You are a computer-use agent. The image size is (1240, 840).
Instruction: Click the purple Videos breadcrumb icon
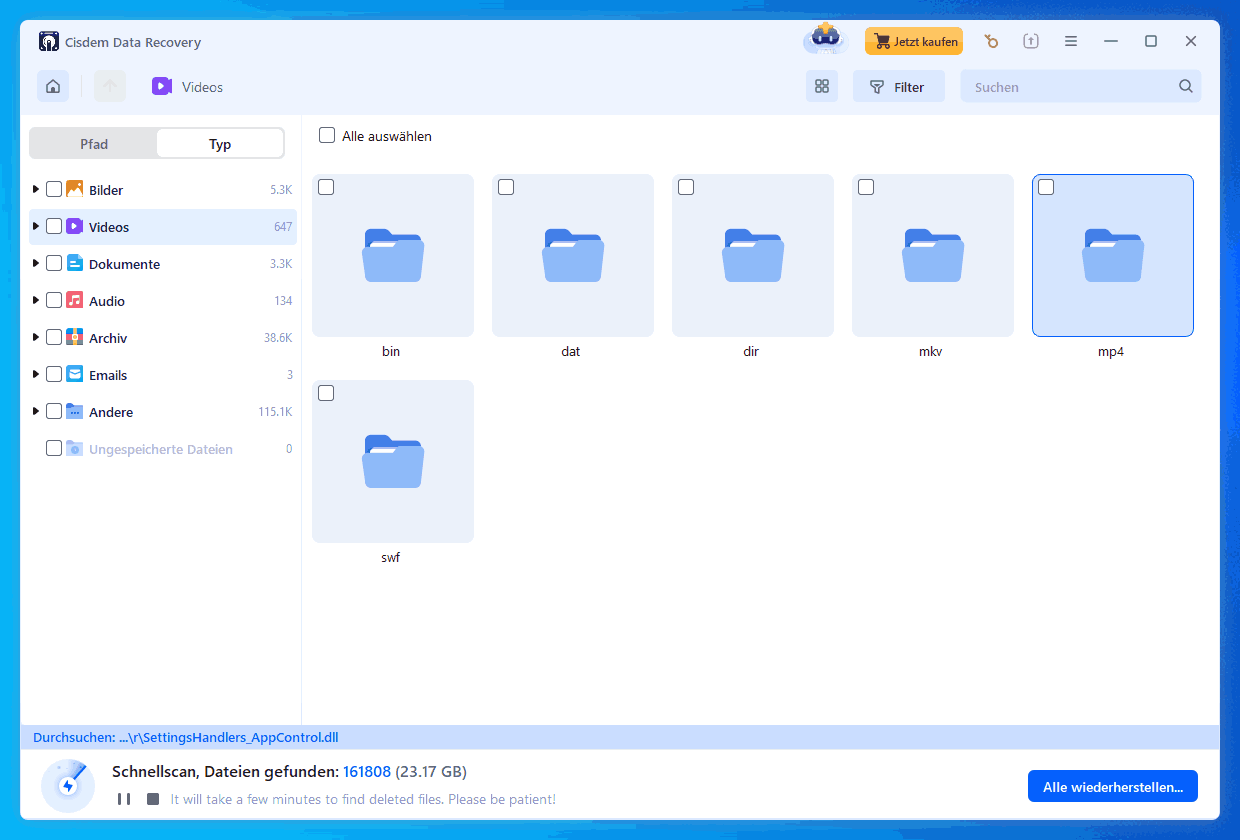pos(162,86)
